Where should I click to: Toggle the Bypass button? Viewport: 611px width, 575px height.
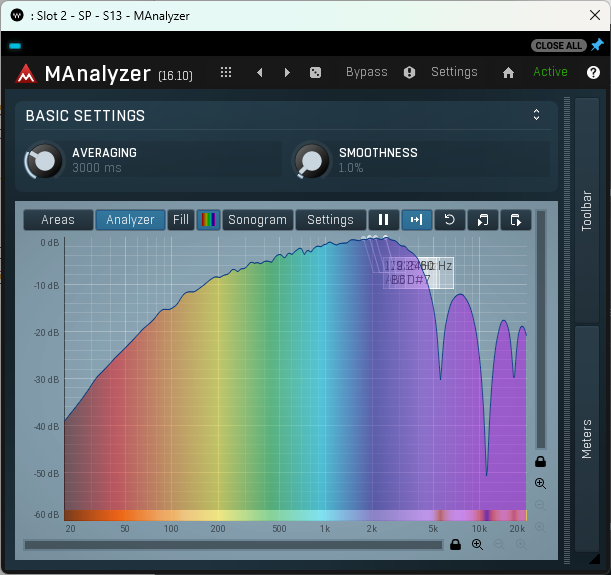pos(367,72)
